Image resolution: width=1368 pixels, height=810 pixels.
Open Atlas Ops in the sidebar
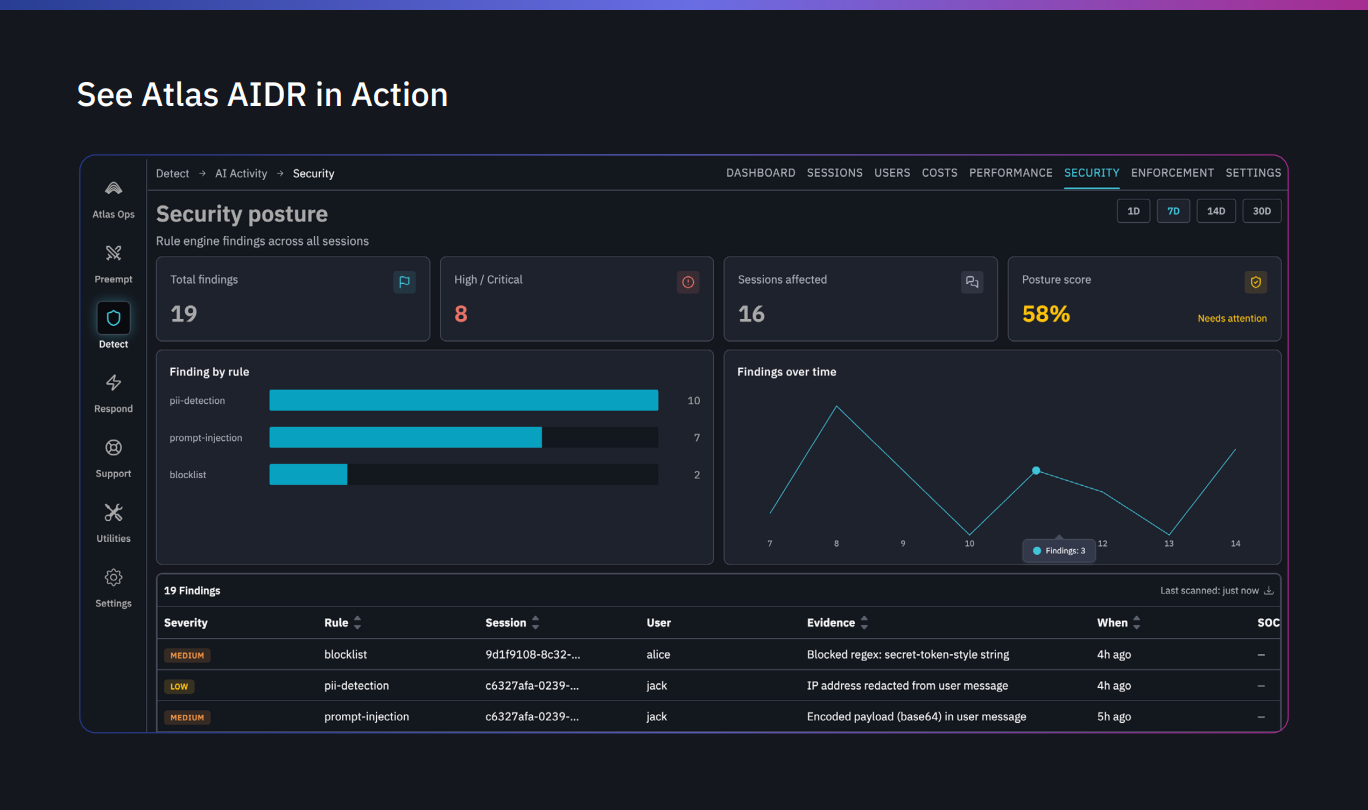coord(113,199)
